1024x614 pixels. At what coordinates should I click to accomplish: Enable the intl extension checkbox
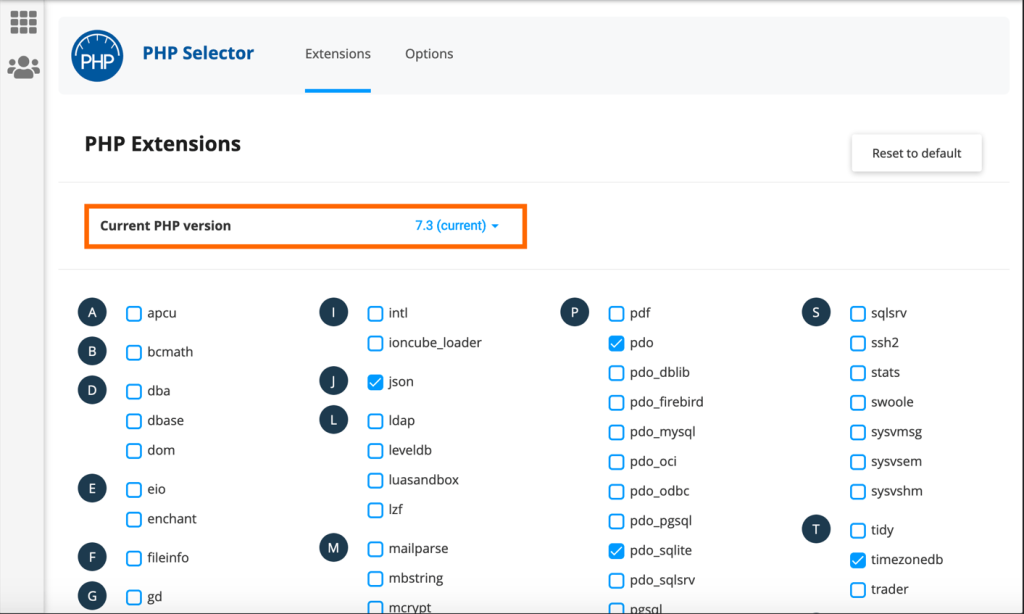pyautogui.click(x=376, y=314)
